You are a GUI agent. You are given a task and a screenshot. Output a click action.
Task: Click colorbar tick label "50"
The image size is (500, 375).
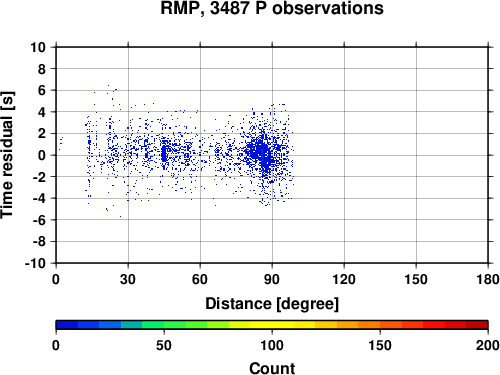[164, 345]
